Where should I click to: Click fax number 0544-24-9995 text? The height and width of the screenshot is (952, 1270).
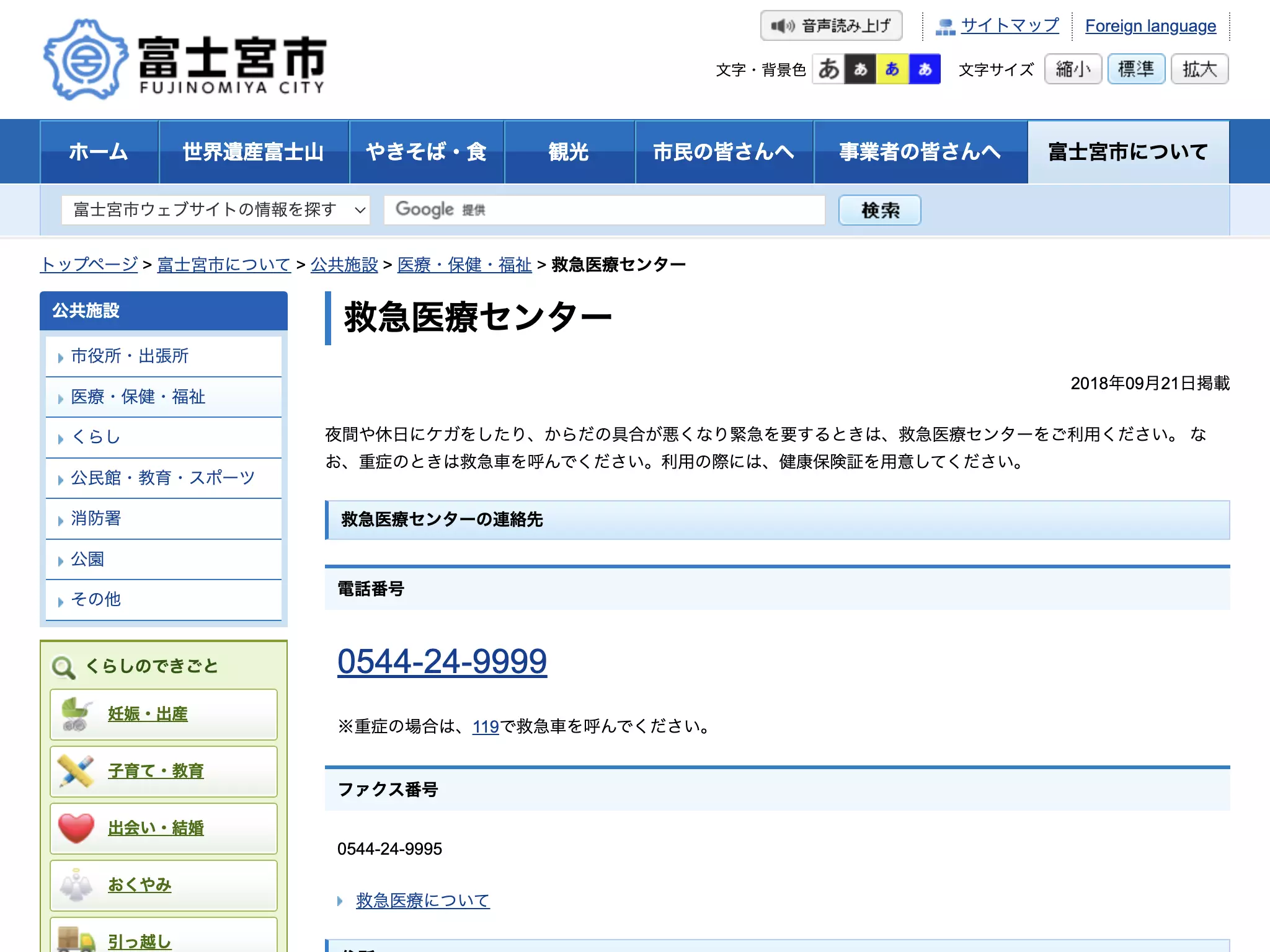pyautogui.click(x=389, y=849)
